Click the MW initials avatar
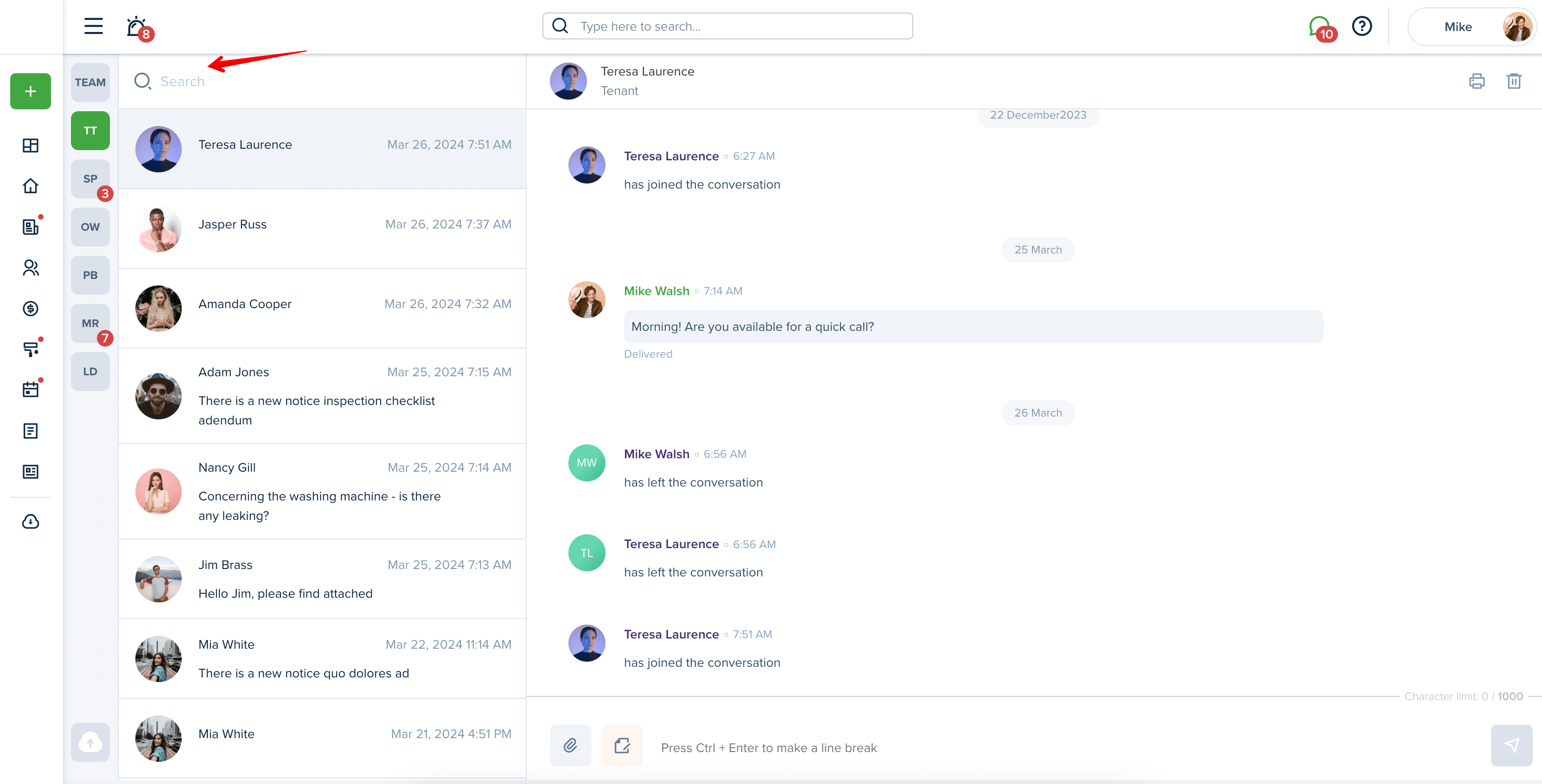Screen dimensions: 1542x784 coord(586,462)
